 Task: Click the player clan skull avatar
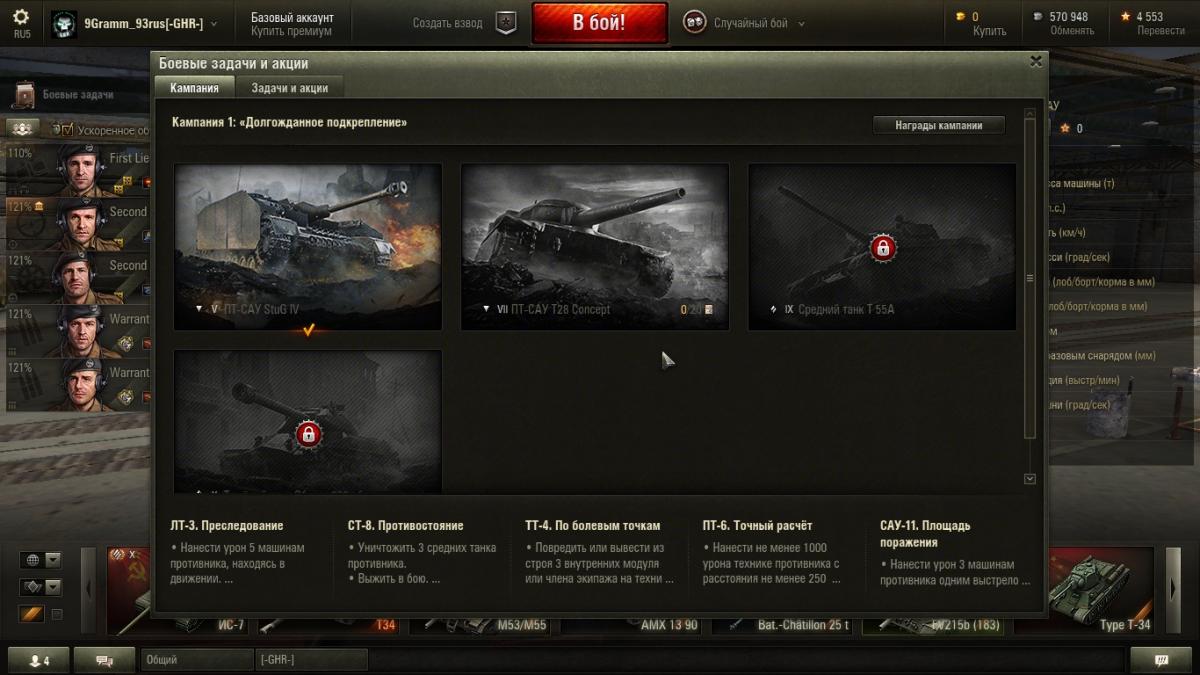[x=65, y=23]
